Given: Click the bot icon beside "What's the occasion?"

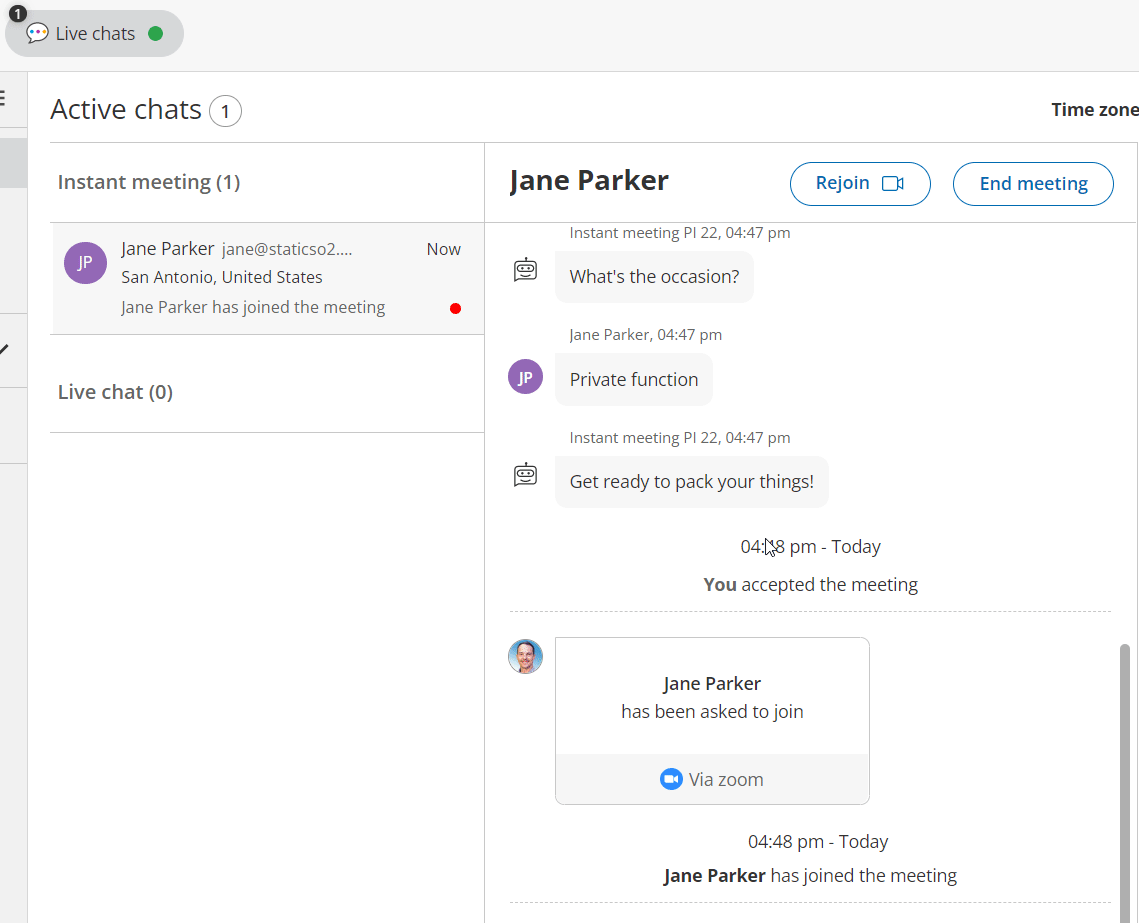Looking at the screenshot, I should (x=525, y=270).
